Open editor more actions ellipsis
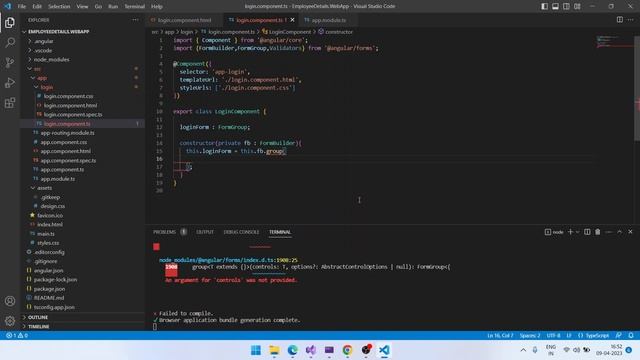Viewport: 640px width, 360px height. point(631,20)
